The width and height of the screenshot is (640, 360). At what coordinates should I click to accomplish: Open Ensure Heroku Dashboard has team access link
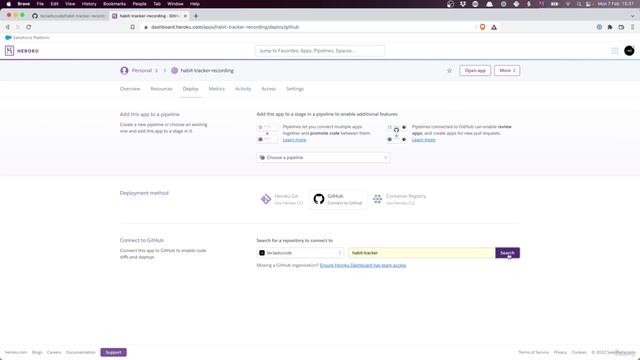pyautogui.click(x=363, y=265)
